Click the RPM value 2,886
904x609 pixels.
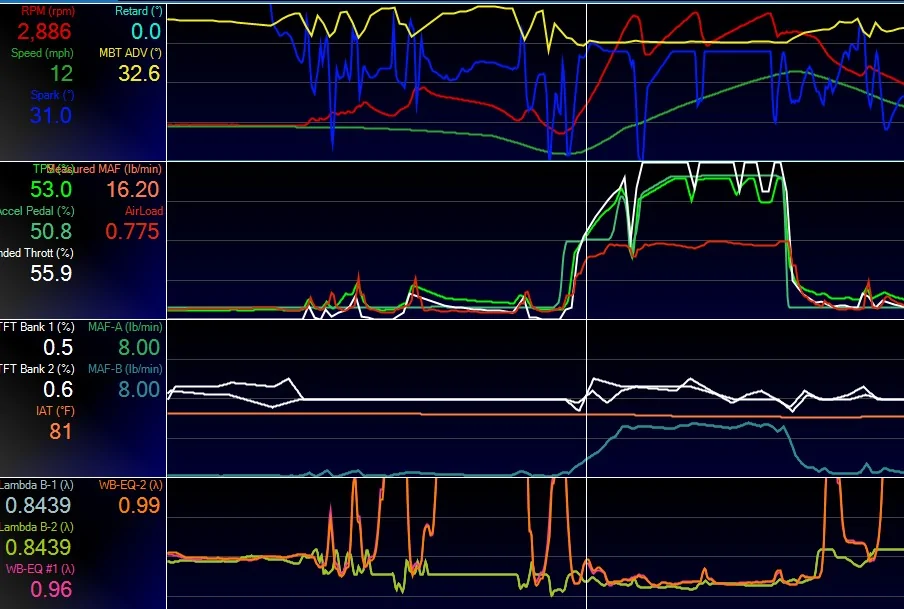[44, 32]
